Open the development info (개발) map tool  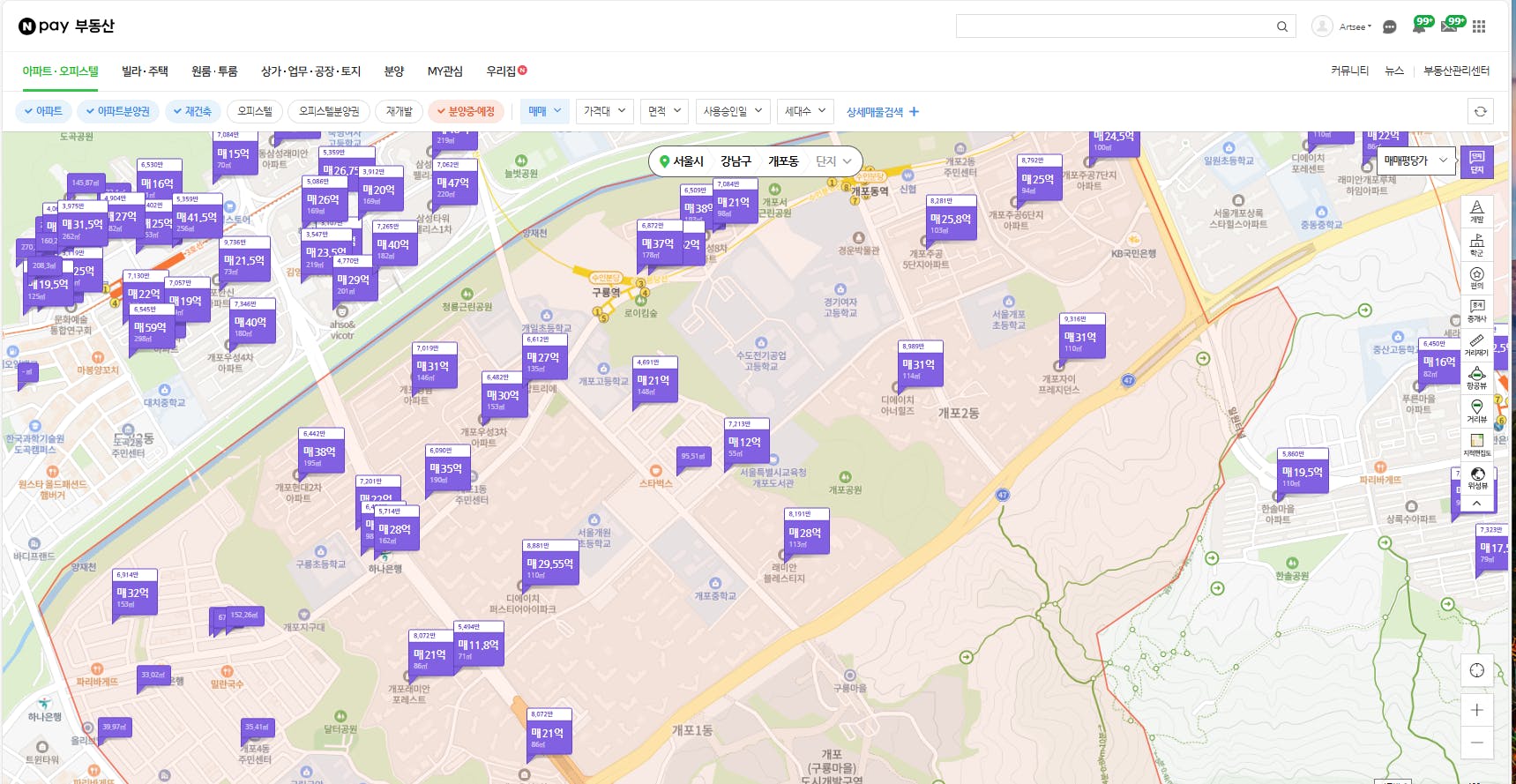pyautogui.click(x=1476, y=212)
